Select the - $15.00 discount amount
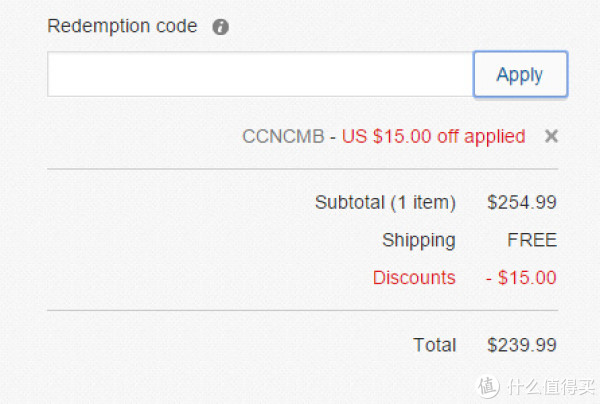Screen dimensions: 600x404 tap(521, 278)
